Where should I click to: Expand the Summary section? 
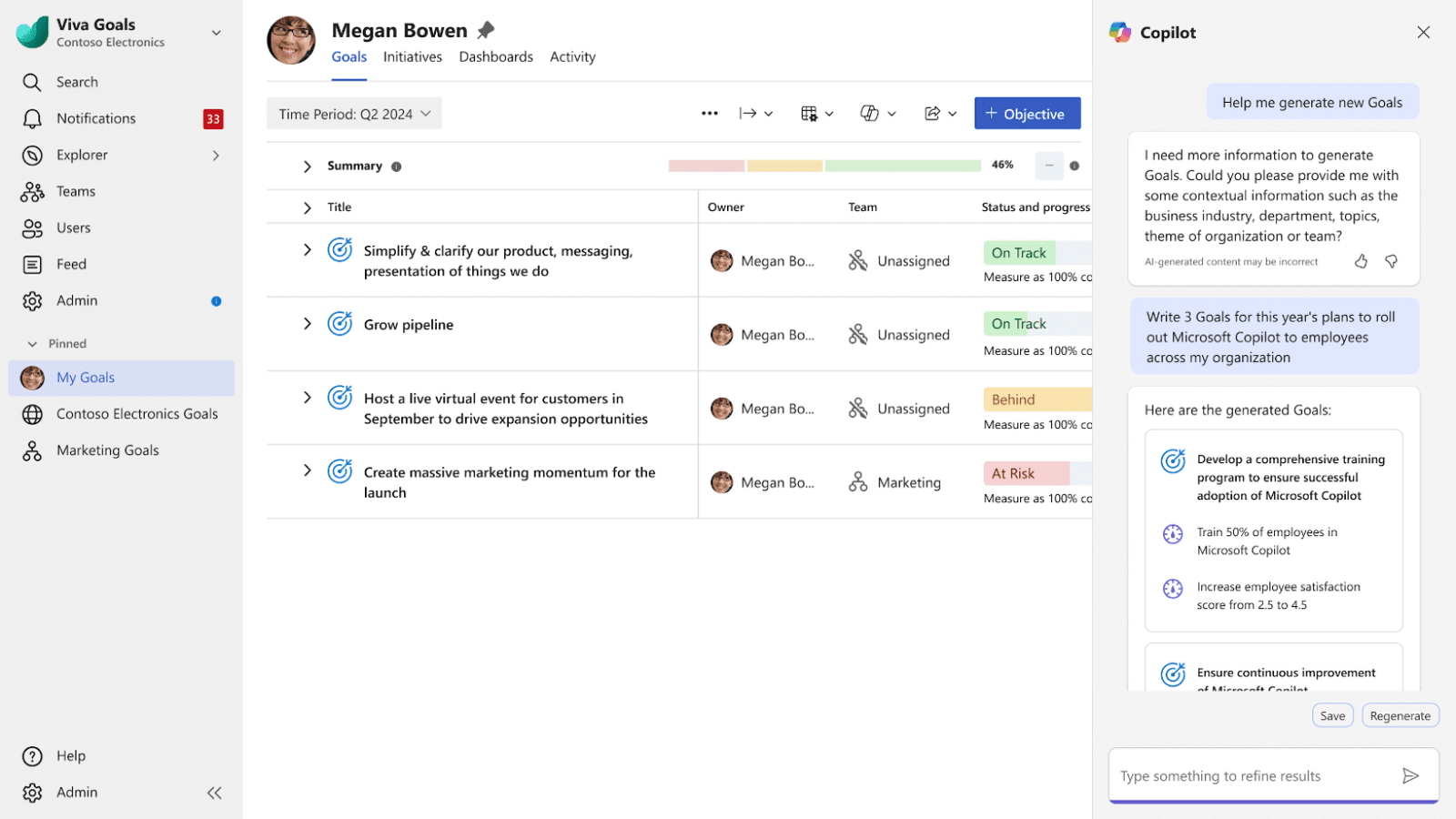[308, 167]
